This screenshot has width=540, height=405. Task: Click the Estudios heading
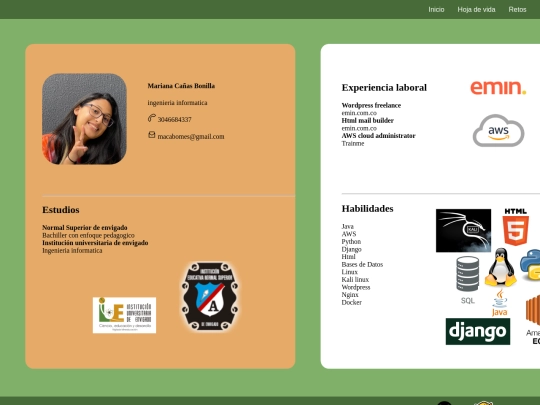pos(61,210)
